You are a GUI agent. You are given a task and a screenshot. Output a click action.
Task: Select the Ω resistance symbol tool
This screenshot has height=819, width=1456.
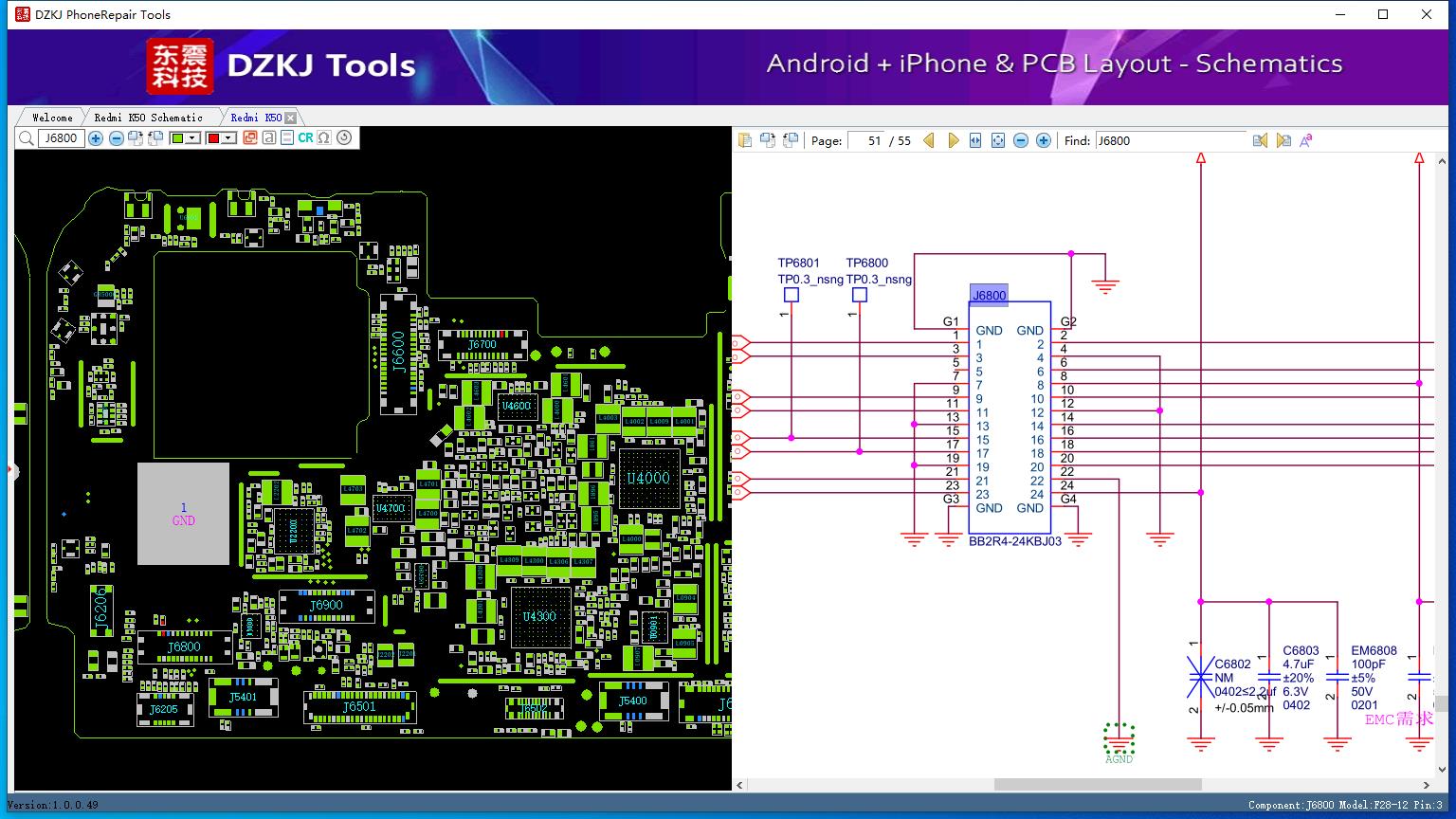(x=322, y=138)
